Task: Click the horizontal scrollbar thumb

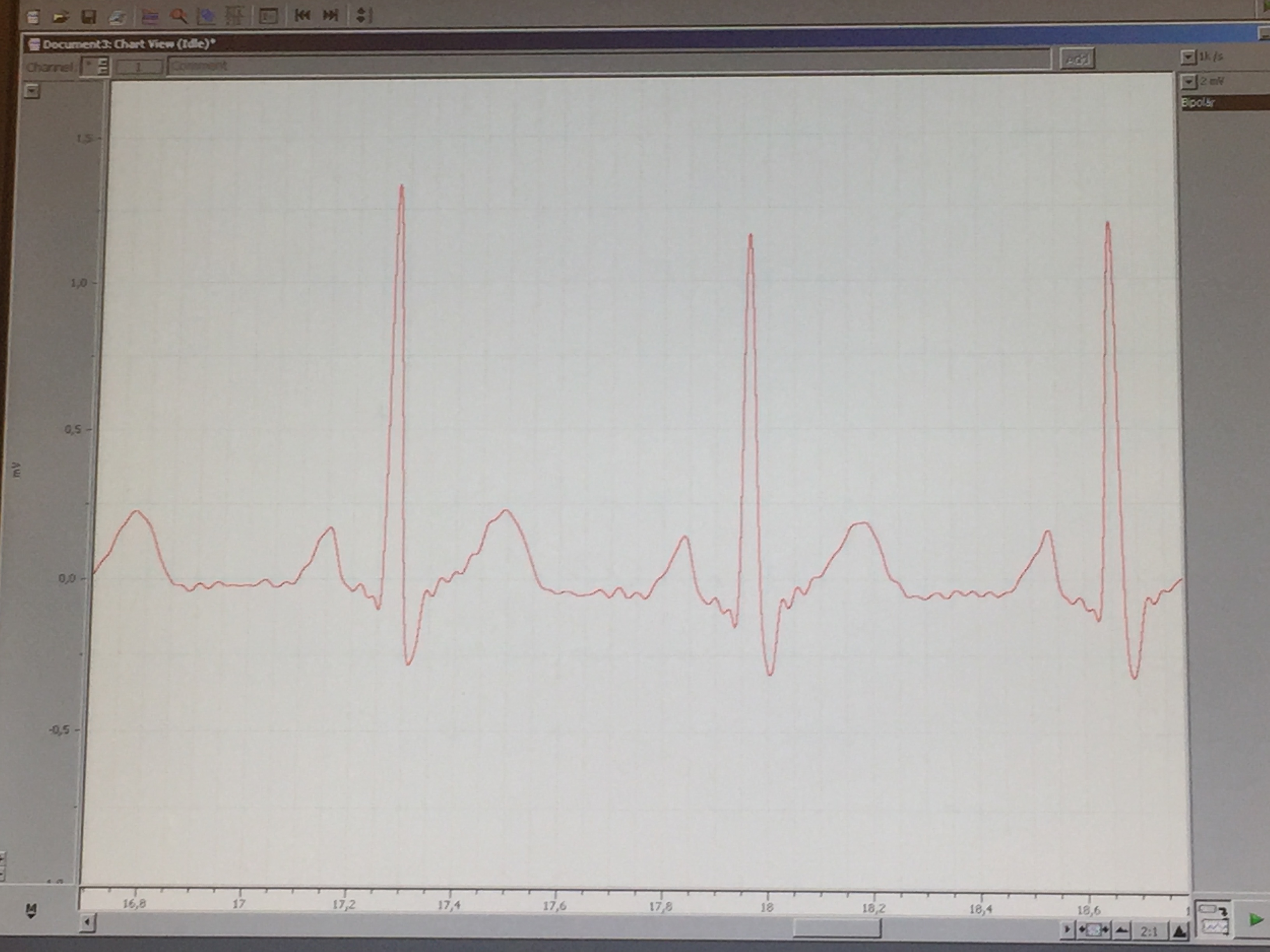Action: (x=837, y=929)
